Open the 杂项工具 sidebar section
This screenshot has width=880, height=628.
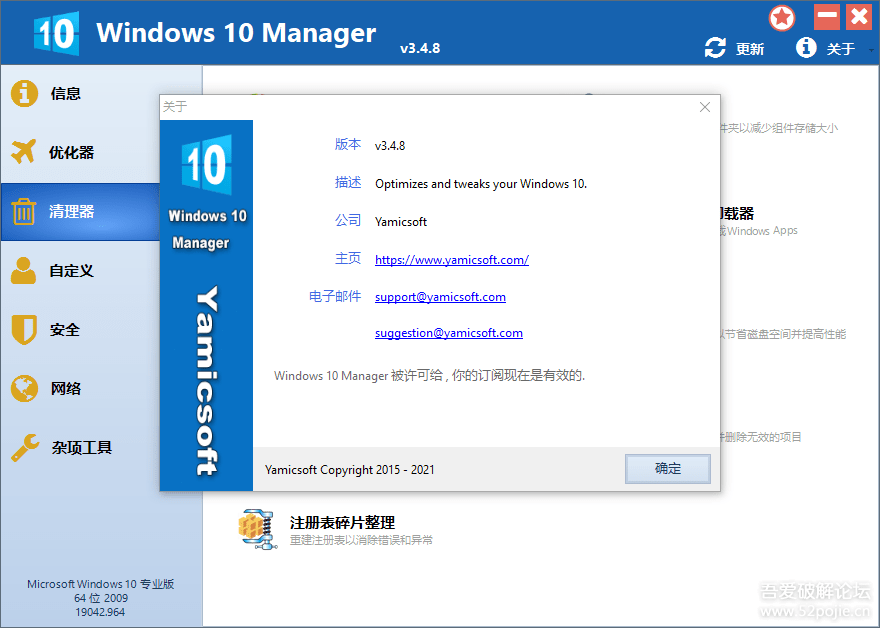click(82, 447)
